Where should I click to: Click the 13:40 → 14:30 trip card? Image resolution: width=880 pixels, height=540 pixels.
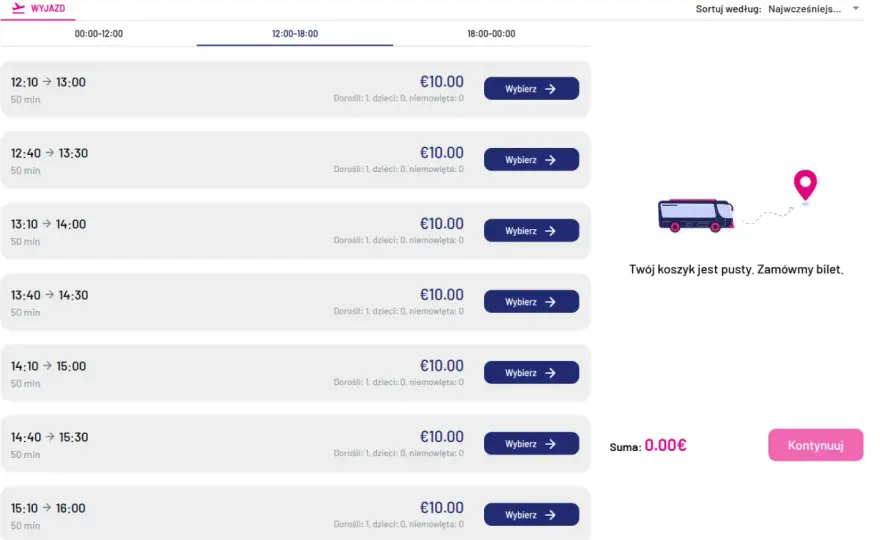click(x=296, y=302)
